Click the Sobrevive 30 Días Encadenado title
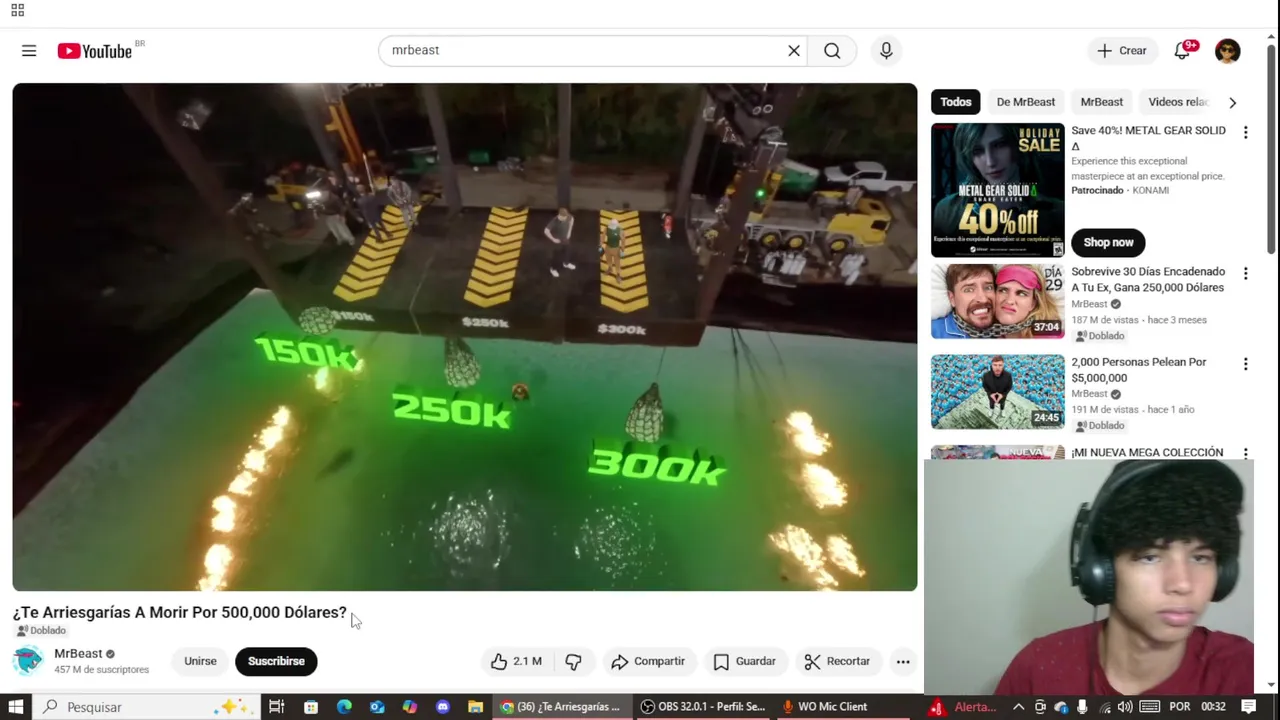Screen dimensions: 1280x720 click(x=1148, y=279)
